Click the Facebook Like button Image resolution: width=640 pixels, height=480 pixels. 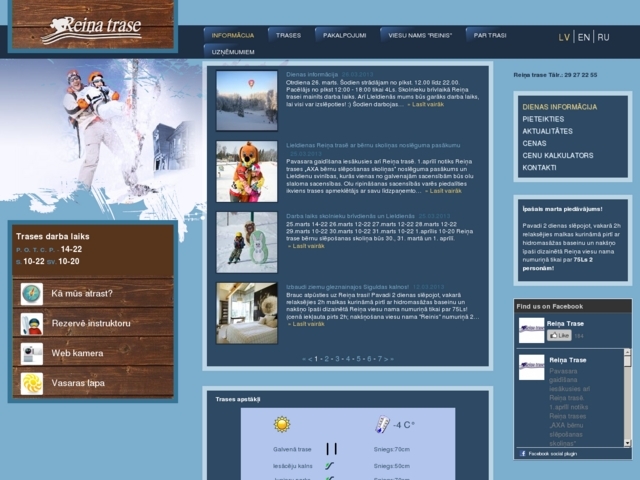tap(559, 336)
